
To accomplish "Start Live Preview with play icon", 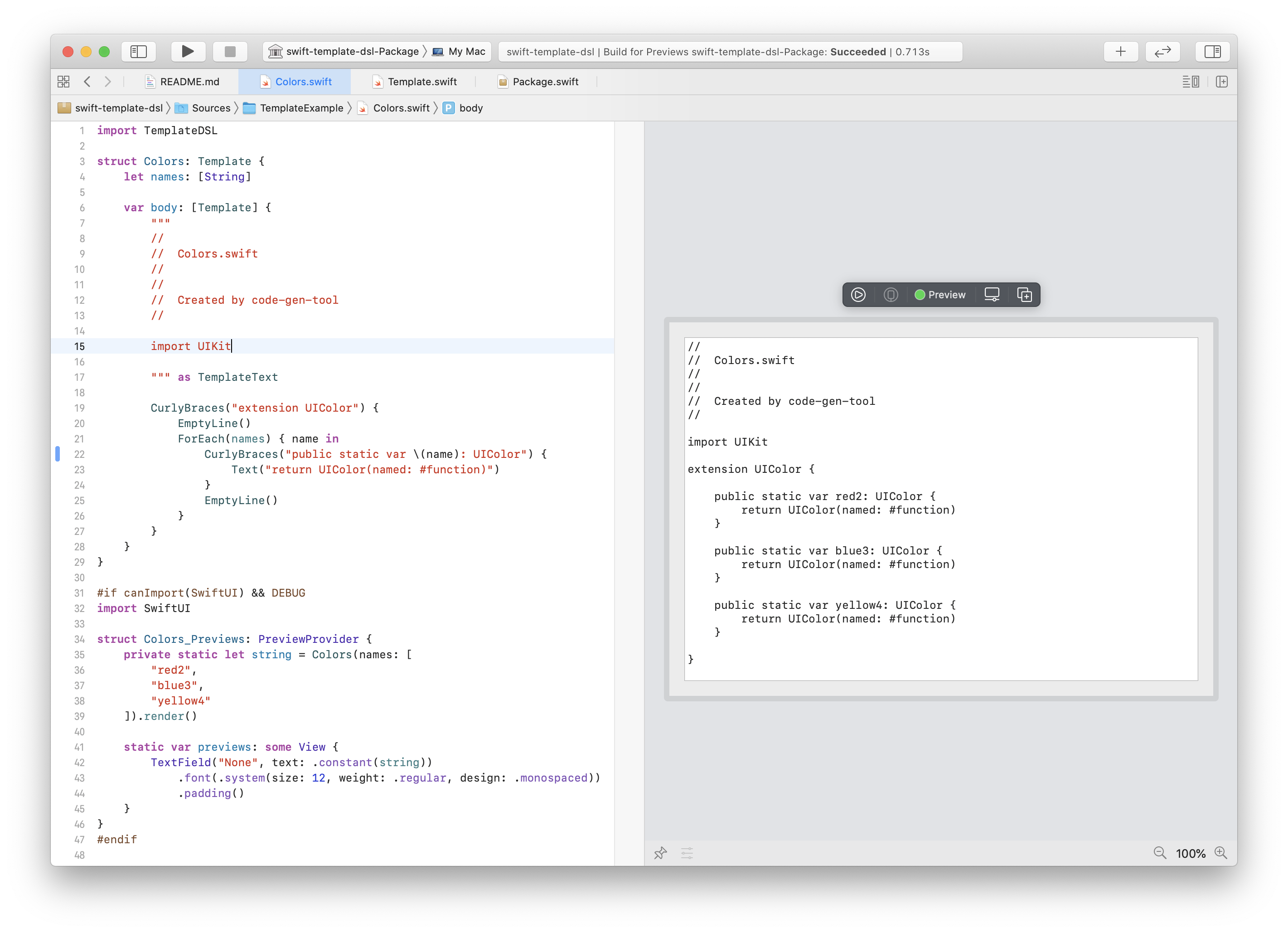I will (857, 295).
